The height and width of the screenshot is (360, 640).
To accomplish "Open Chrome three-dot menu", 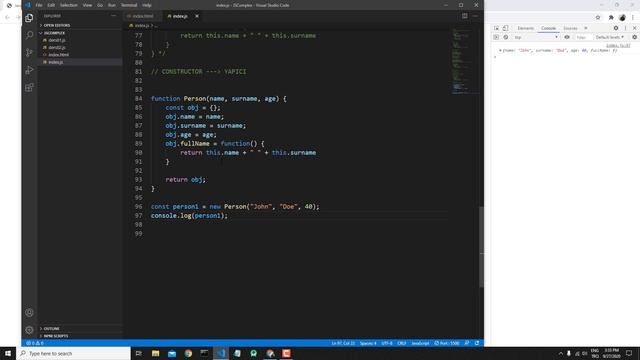I will point(633,18).
